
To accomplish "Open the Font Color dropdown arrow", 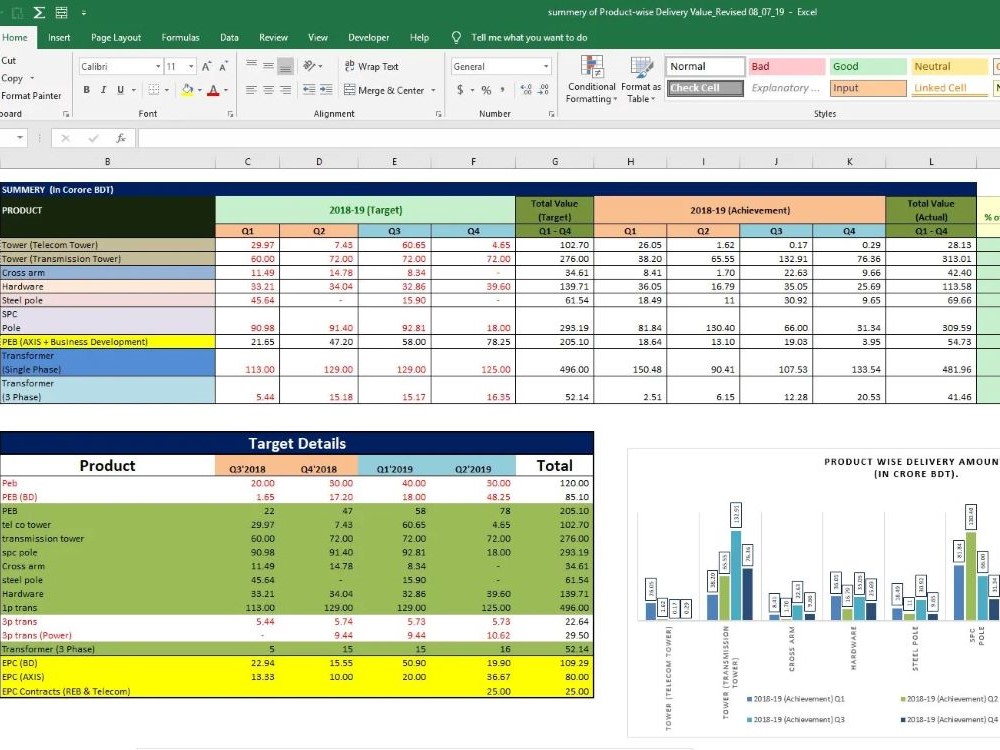I will pos(226,90).
